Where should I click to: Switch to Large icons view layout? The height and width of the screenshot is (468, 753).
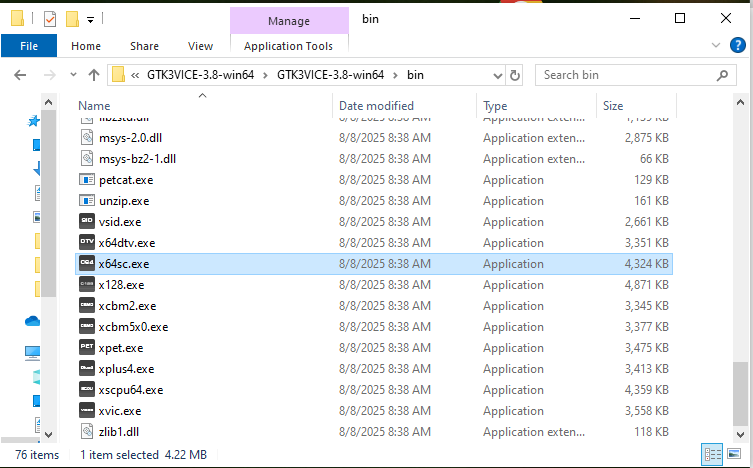(734, 454)
